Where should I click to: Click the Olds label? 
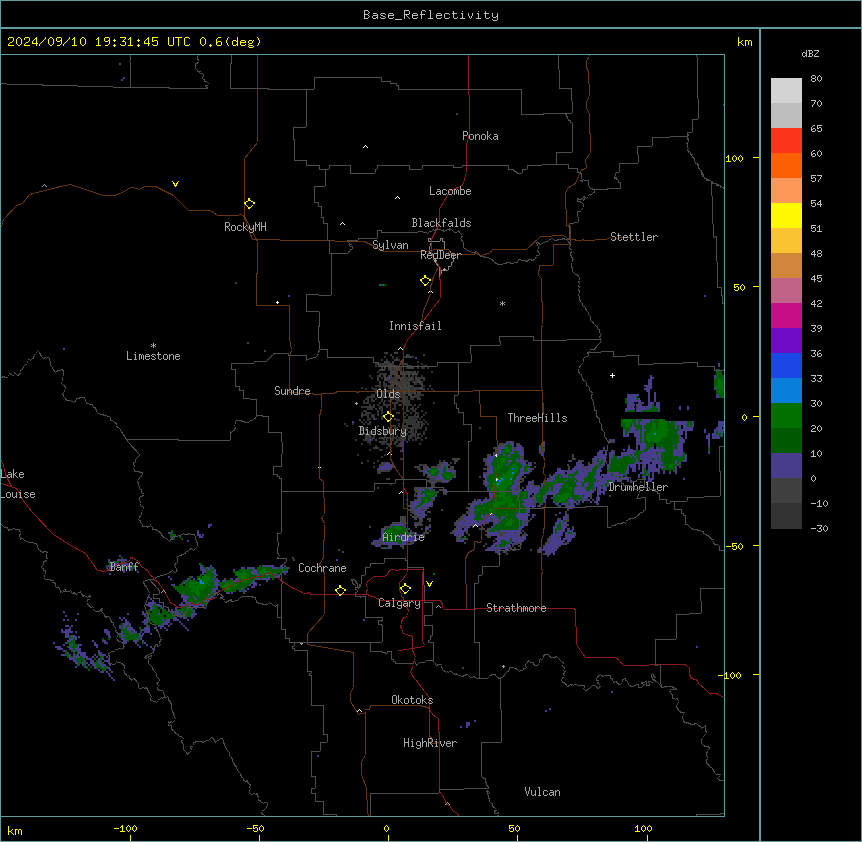coord(388,394)
